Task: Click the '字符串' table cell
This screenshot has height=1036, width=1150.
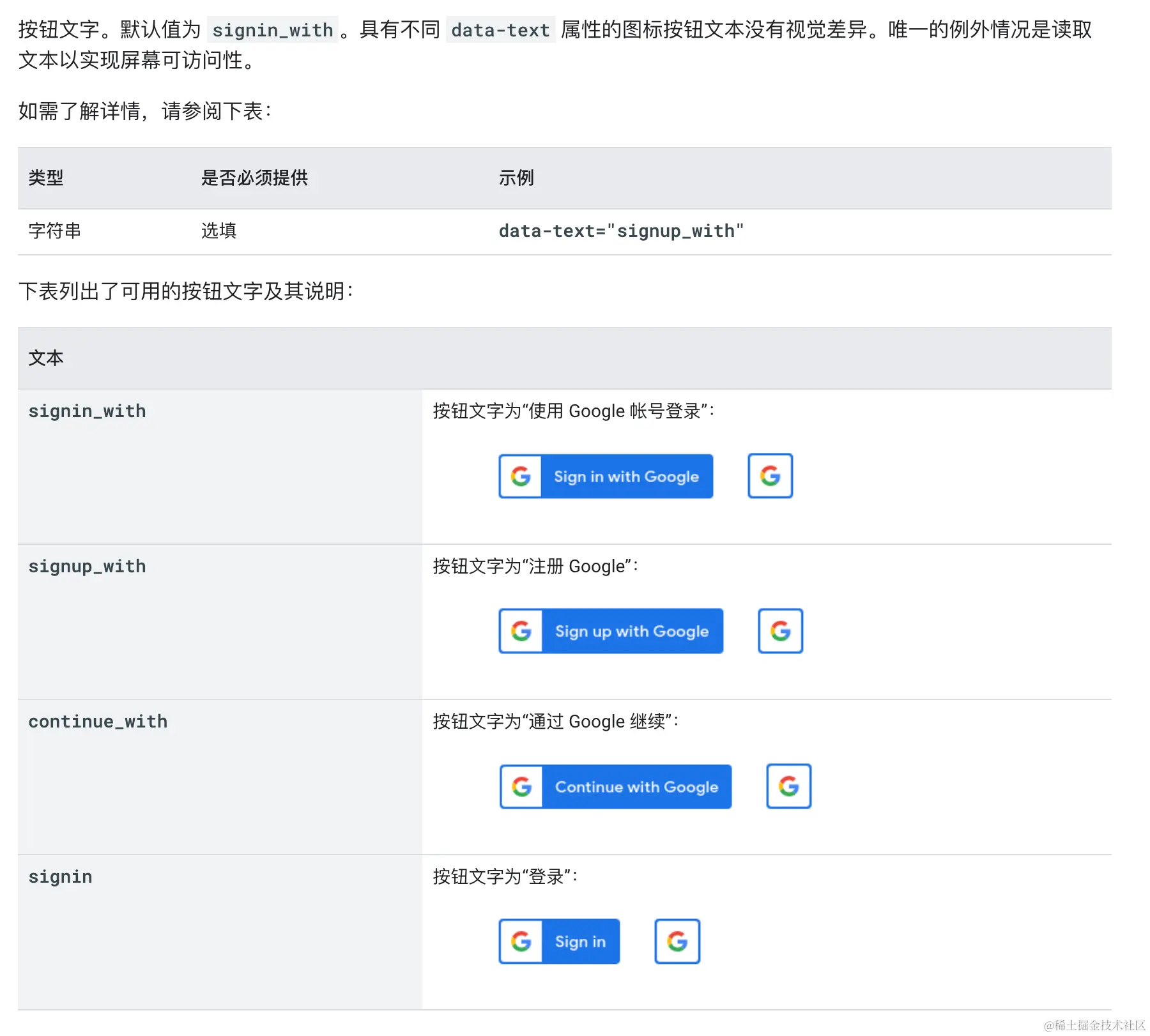Action: [x=55, y=231]
